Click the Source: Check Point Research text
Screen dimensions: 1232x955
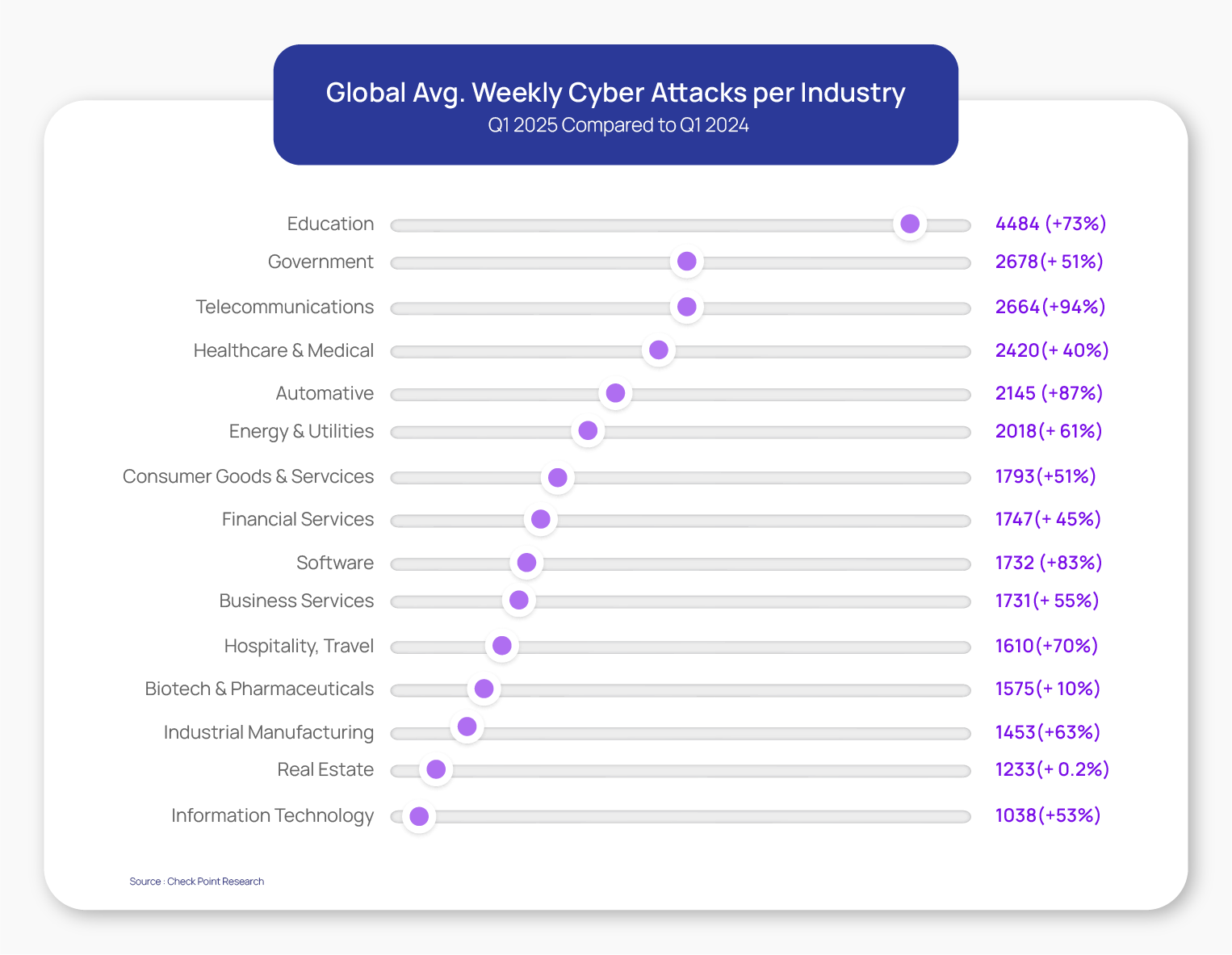pyautogui.click(x=197, y=882)
